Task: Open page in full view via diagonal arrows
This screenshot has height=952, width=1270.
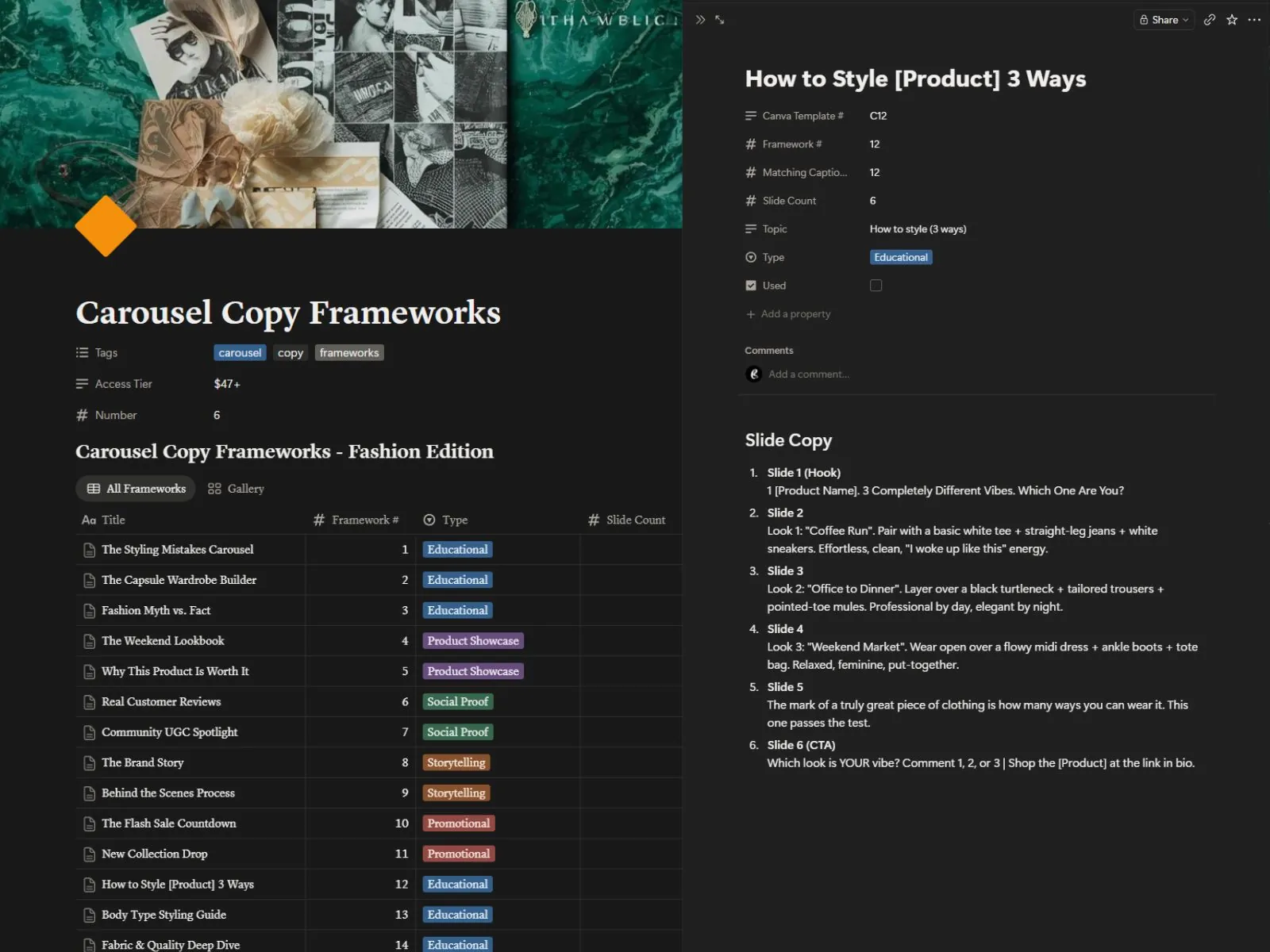Action: click(x=719, y=20)
